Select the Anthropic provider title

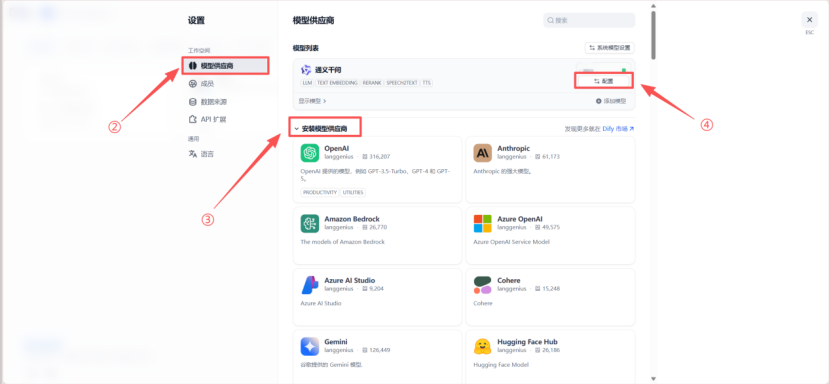(x=513, y=149)
